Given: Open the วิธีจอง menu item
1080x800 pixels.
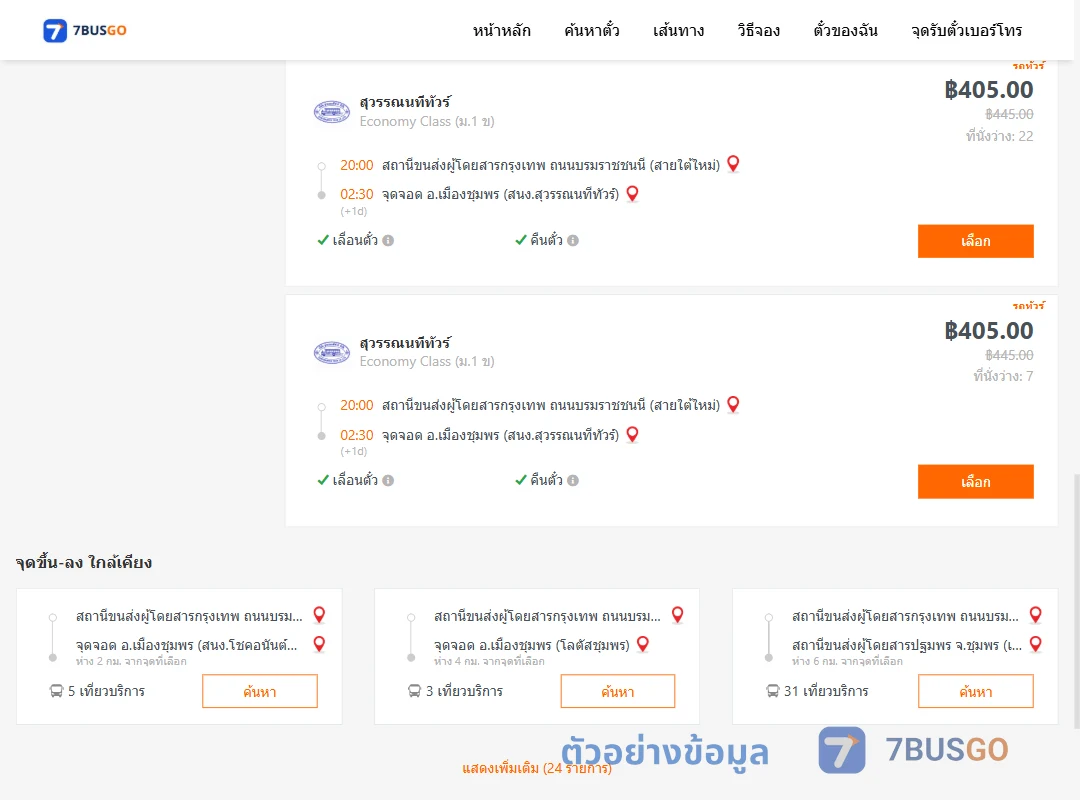Looking at the screenshot, I should click(x=758, y=30).
